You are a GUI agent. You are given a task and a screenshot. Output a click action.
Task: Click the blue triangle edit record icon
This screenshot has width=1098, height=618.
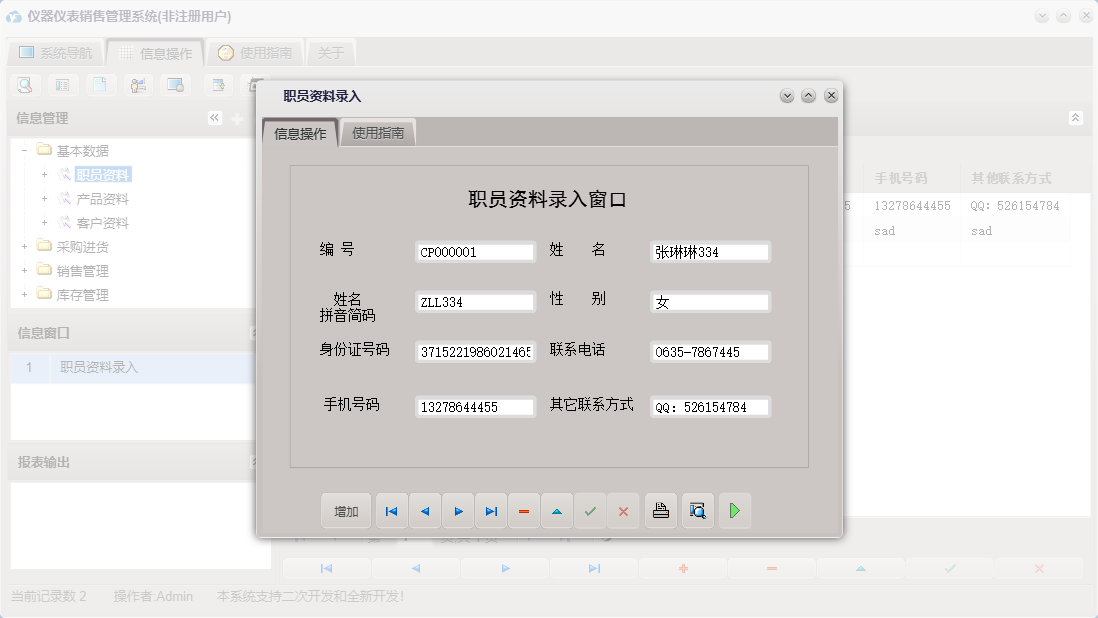point(557,510)
